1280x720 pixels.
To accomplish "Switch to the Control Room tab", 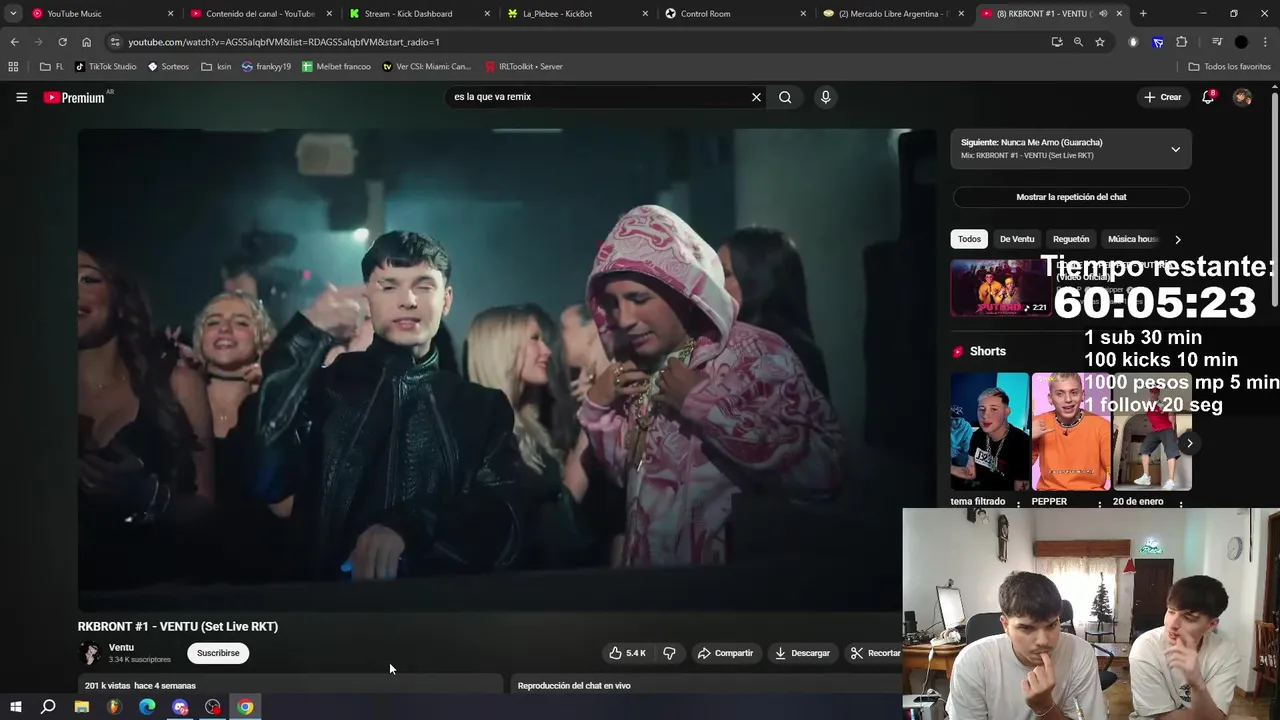I will pos(735,14).
